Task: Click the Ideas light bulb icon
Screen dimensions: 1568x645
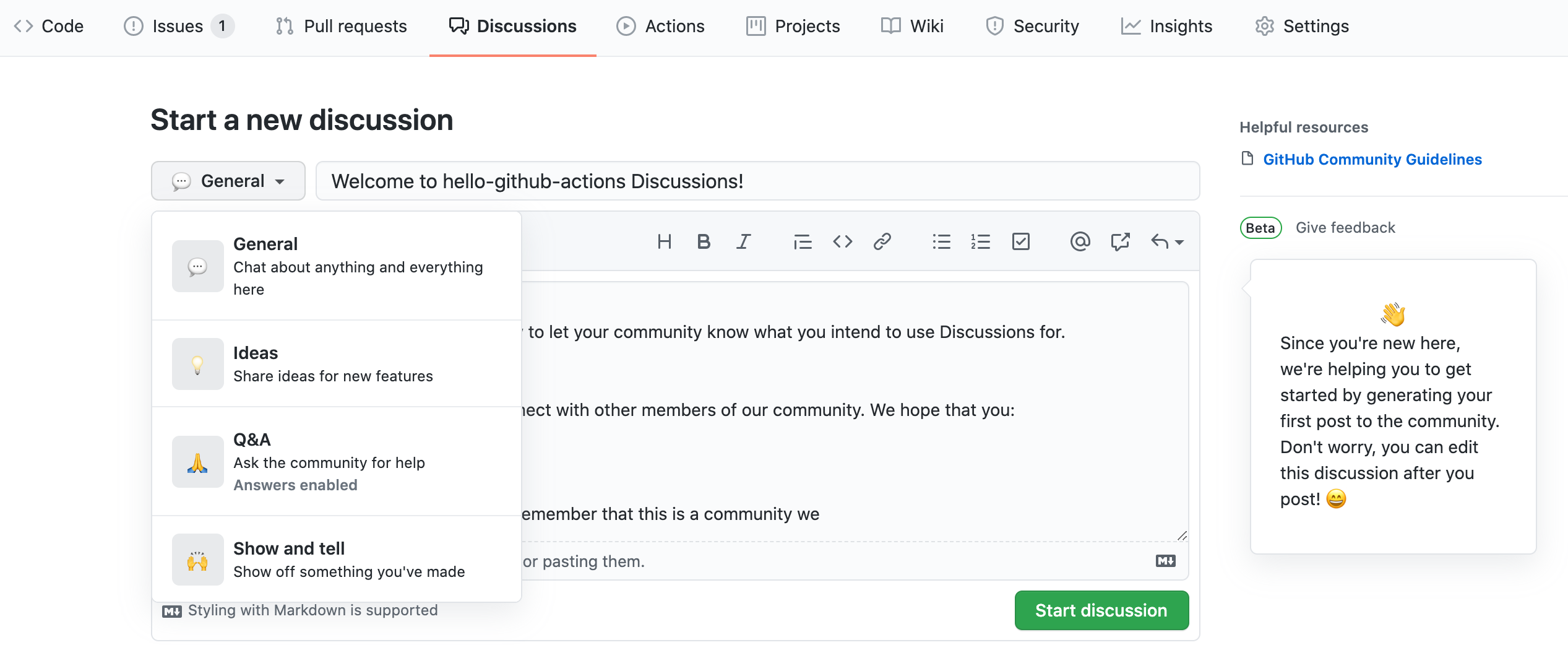Action: click(197, 364)
